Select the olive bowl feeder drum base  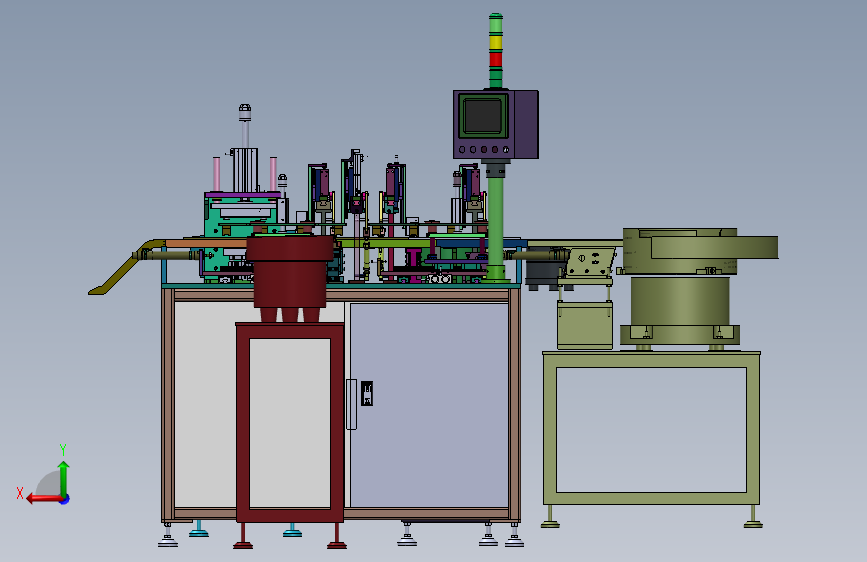pyautogui.click(x=680, y=303)
